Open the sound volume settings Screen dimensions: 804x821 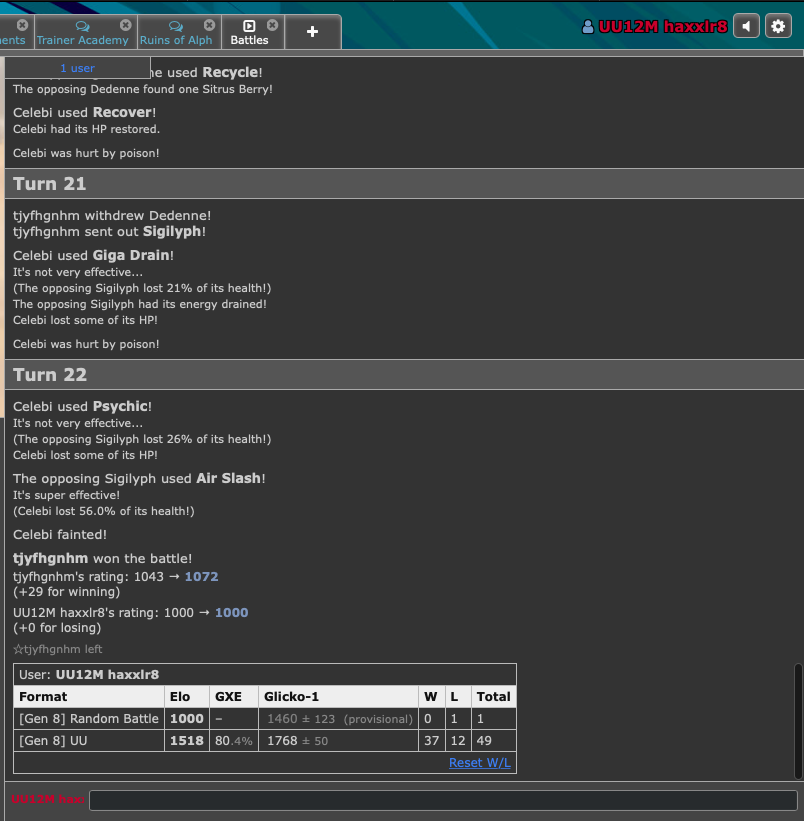tap(746, 26)
